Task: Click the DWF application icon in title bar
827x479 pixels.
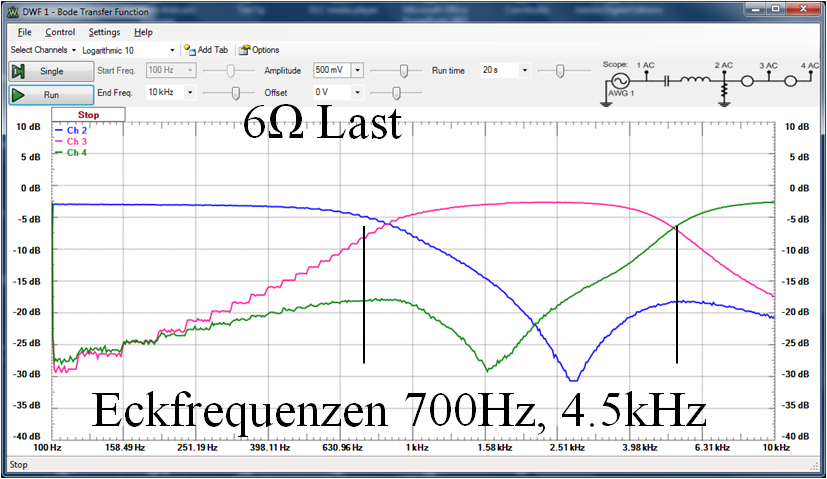Action: pos(12,9)
